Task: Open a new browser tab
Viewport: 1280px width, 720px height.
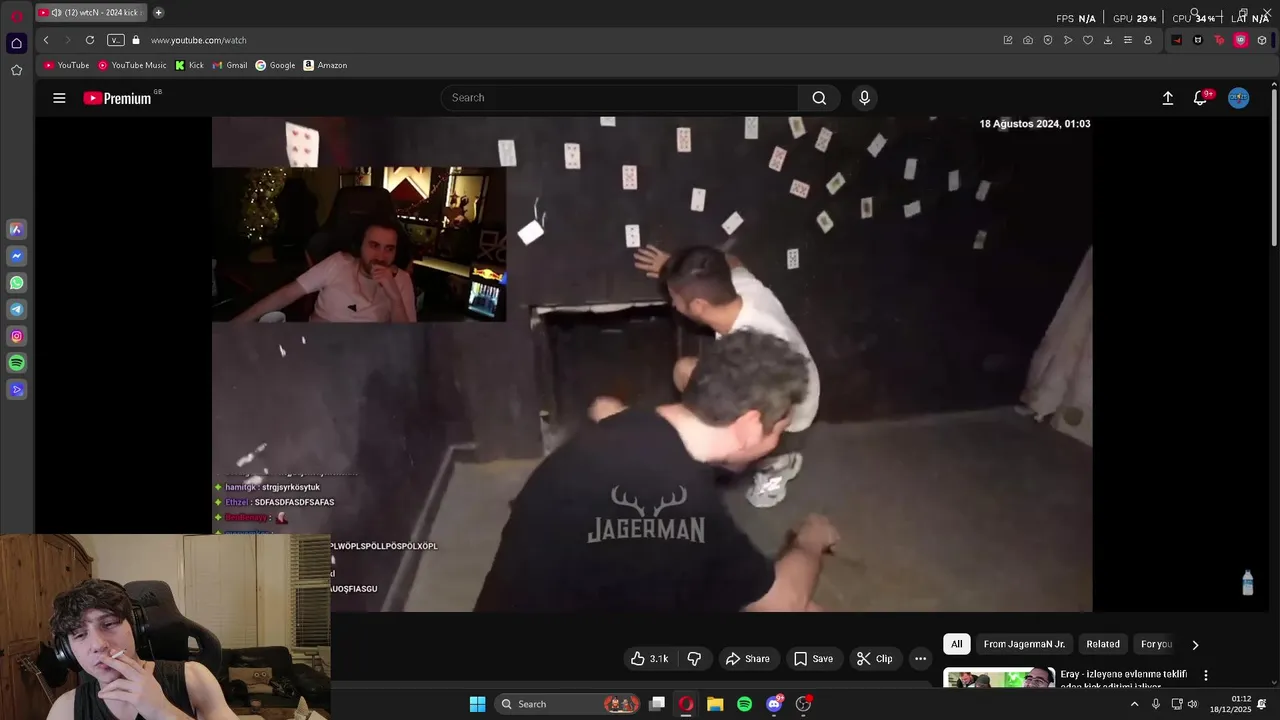Action: pos(158,13)
